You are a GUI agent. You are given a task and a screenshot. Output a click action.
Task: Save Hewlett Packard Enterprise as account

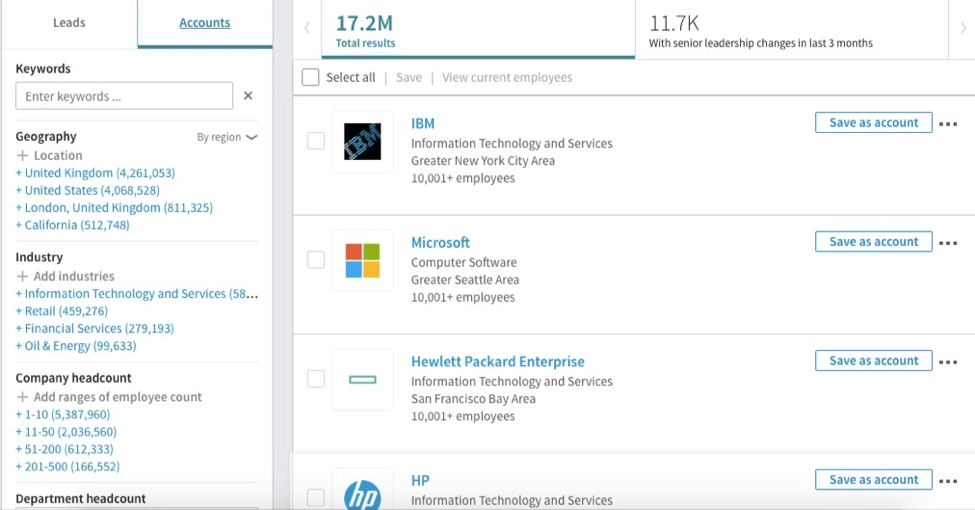tap(874, 361)
